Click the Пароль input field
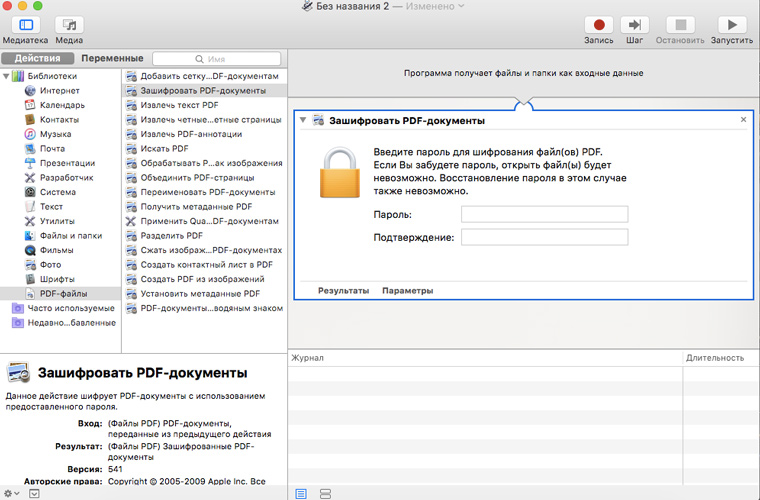 click(x=544, y=214)
